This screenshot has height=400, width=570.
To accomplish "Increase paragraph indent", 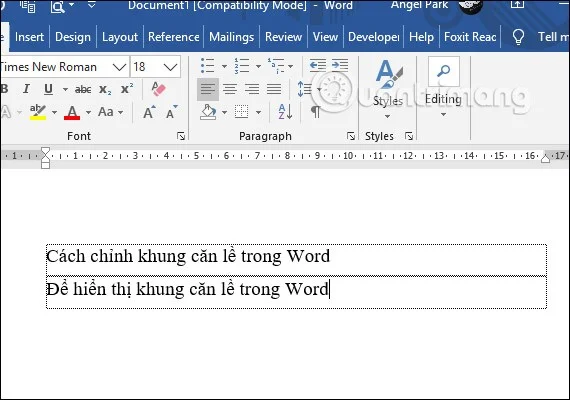I will [340, 65].
